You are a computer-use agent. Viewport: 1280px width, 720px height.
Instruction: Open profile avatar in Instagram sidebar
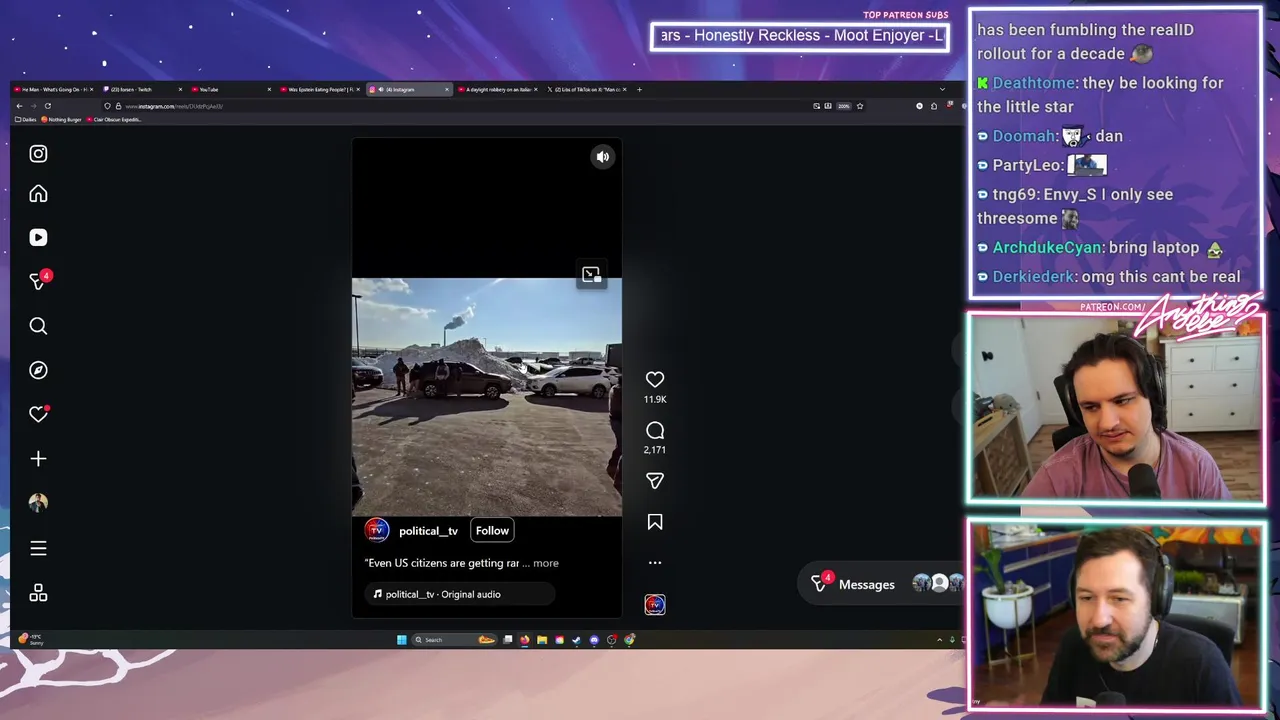click(38, 503)
